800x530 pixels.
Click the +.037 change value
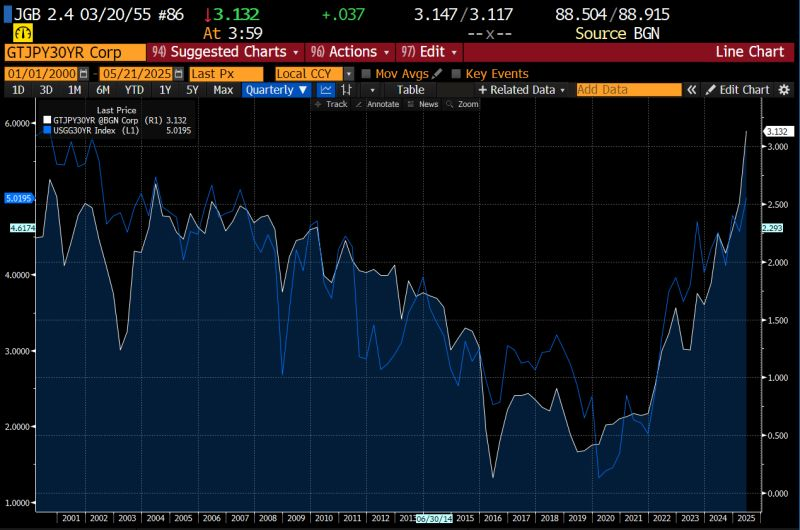(343, 14)
